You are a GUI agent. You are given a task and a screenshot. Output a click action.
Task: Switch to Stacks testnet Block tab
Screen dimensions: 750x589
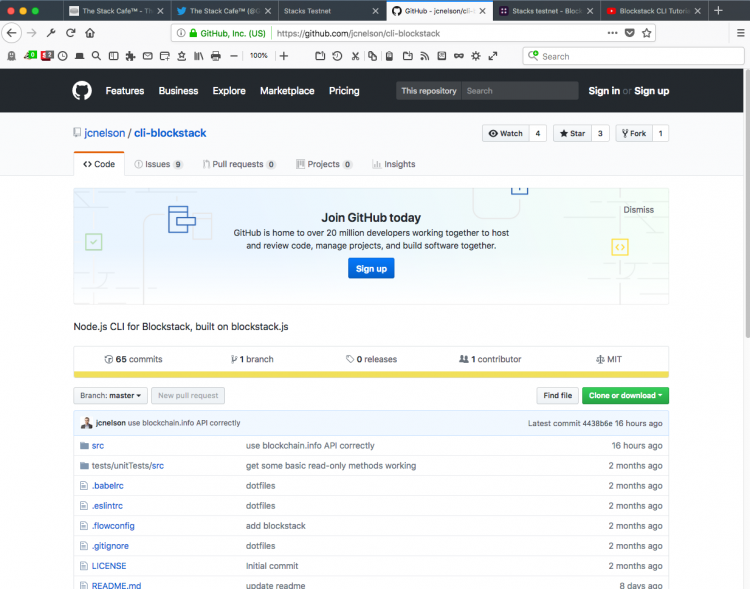point(547,11)
